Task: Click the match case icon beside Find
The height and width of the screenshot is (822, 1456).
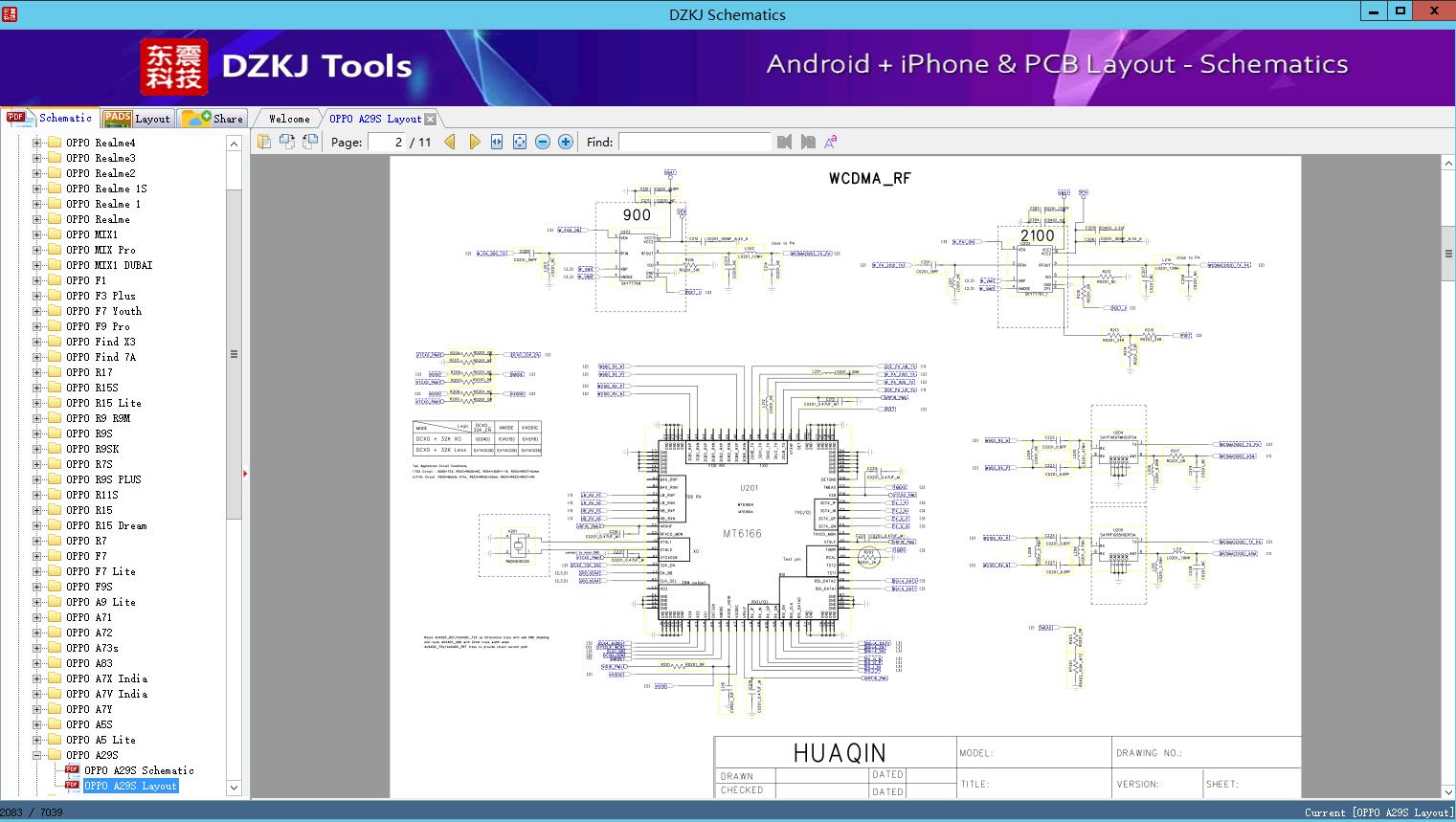Action: (x=831, y=142)
